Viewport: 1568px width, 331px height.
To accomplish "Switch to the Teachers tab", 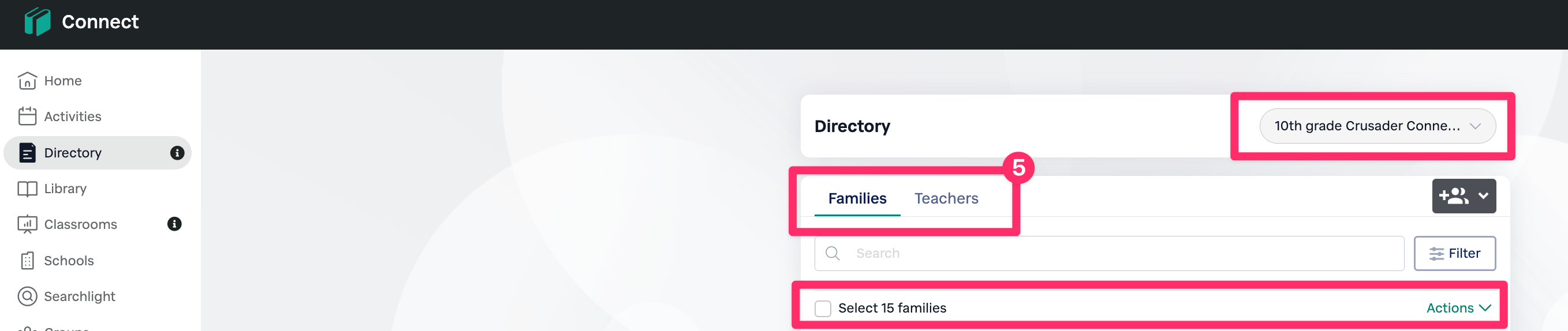I will [946, 198].
